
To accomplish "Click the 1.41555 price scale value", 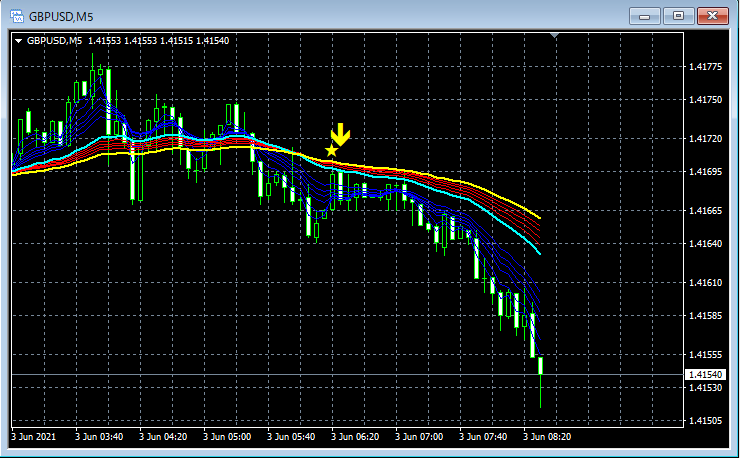I will [705, 354].
